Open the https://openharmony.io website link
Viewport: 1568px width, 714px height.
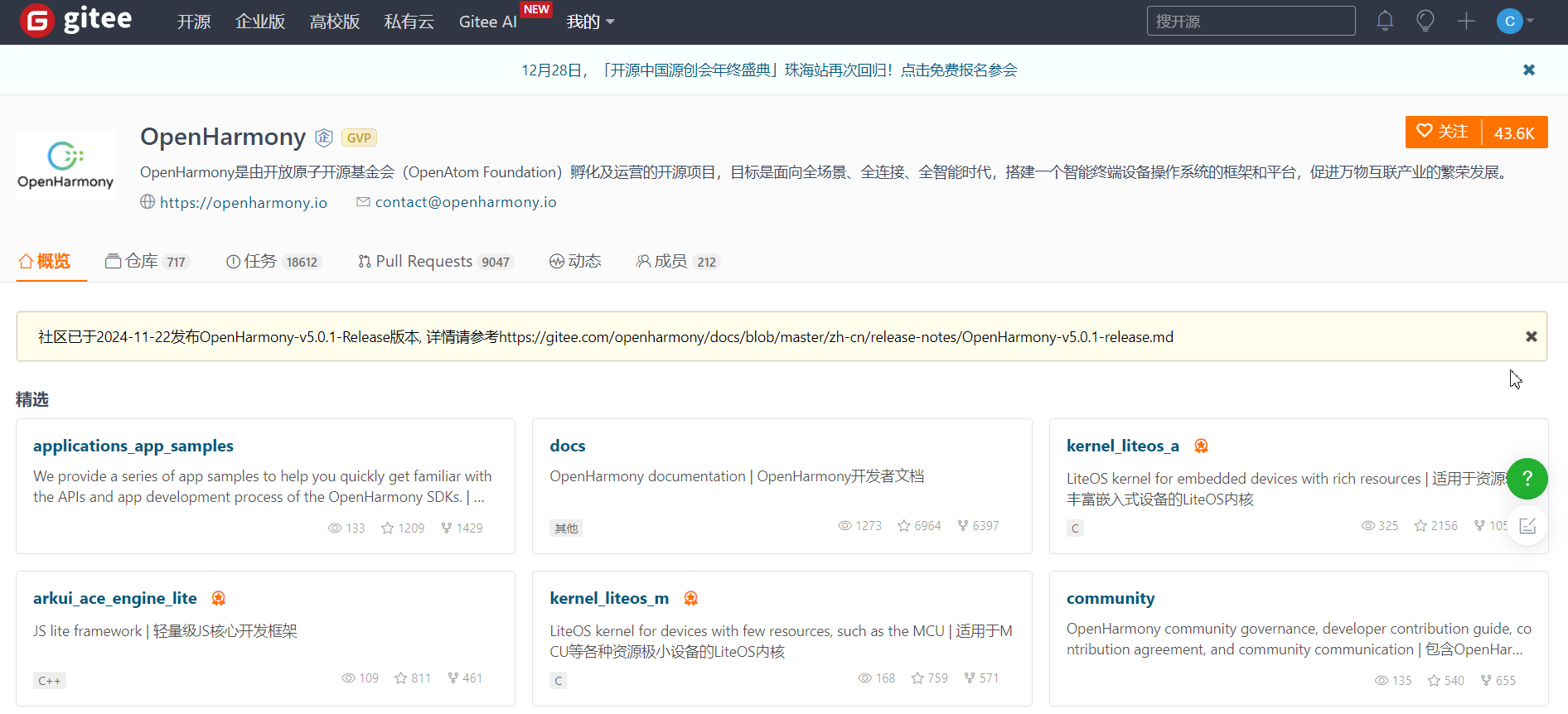[244, 202]
